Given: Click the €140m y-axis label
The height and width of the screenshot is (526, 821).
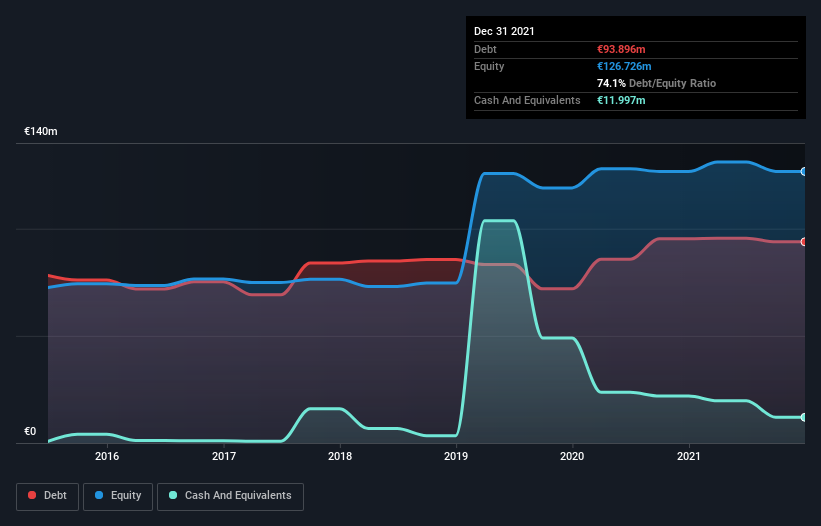Looking at the screenshot, I should coord(41,131).
